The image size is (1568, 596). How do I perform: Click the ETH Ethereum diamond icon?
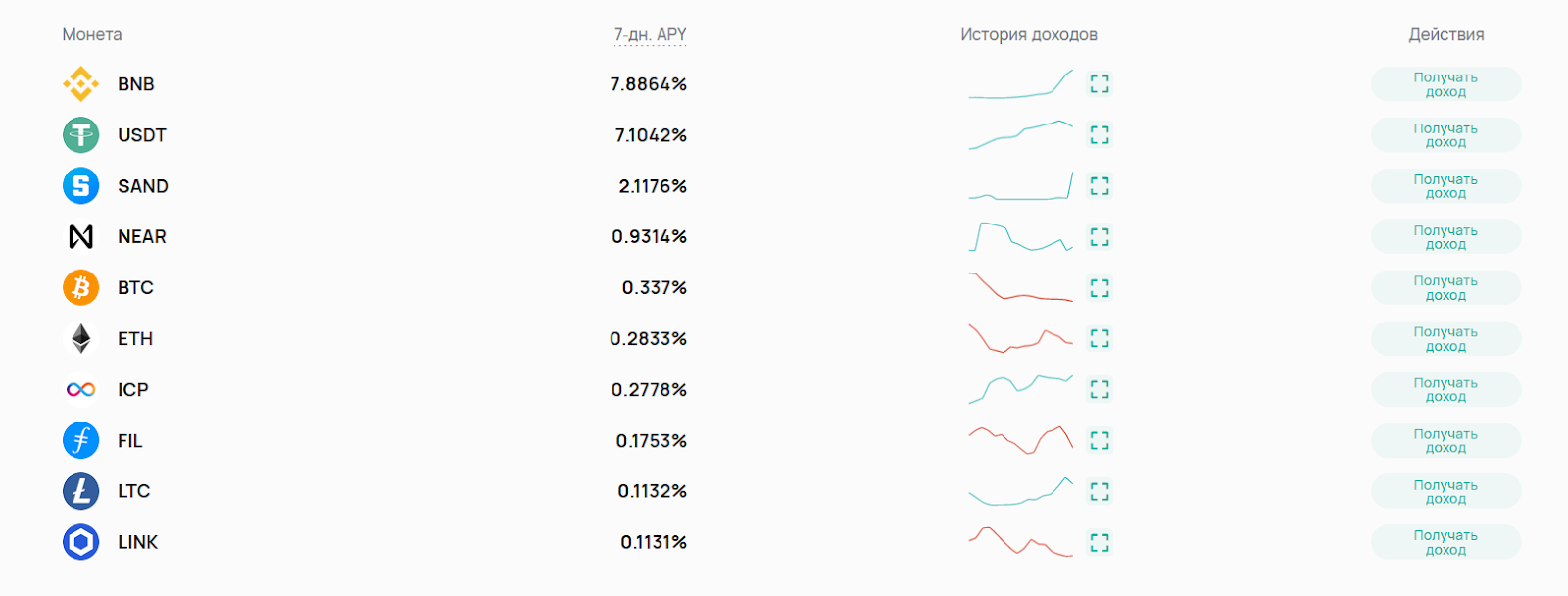(80, 338)
